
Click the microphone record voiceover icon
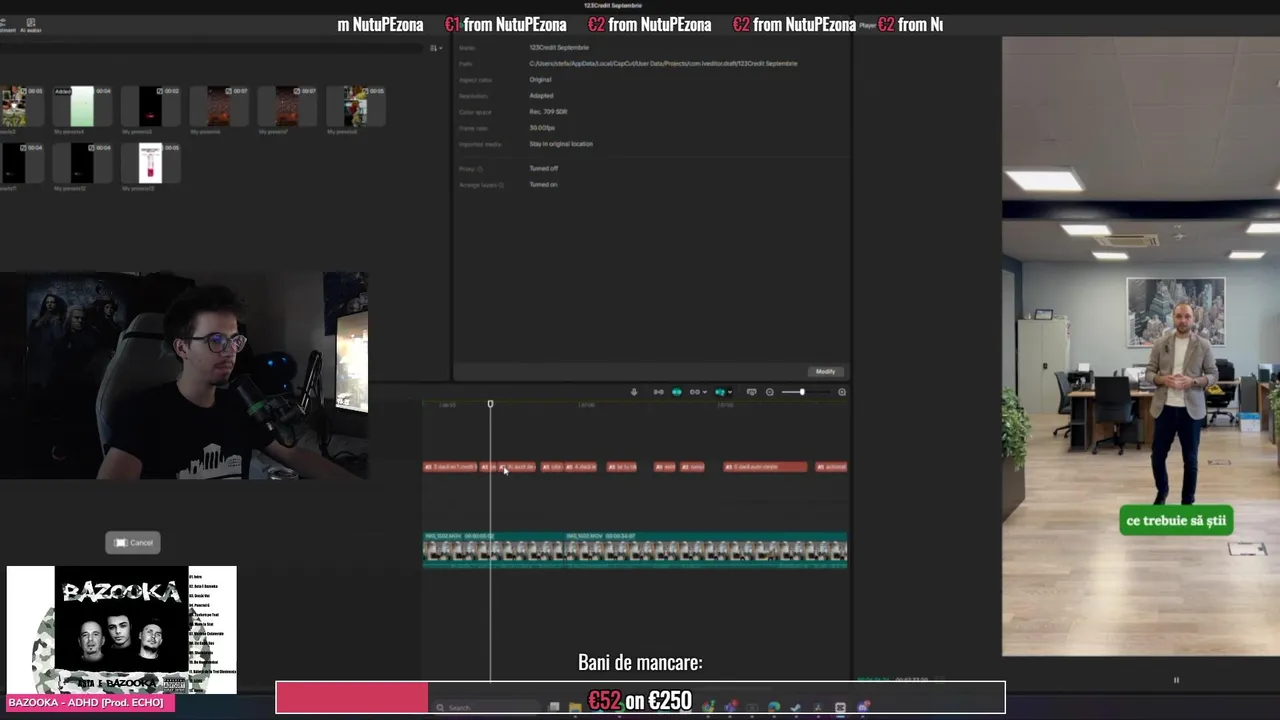634,392
